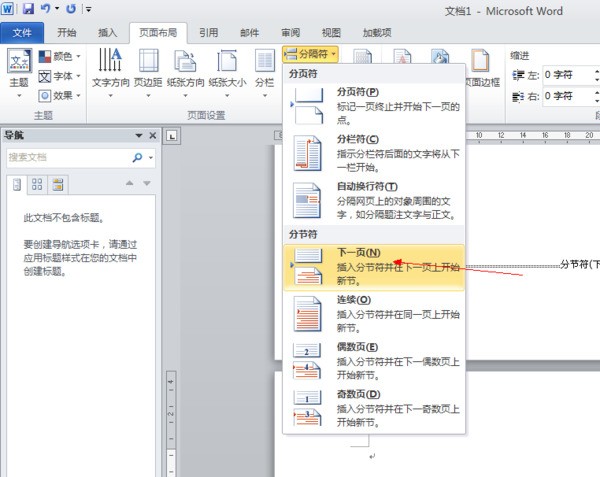Screen dimensions: 600x477
Task: Undo the last action
Action: coord(46,8)
